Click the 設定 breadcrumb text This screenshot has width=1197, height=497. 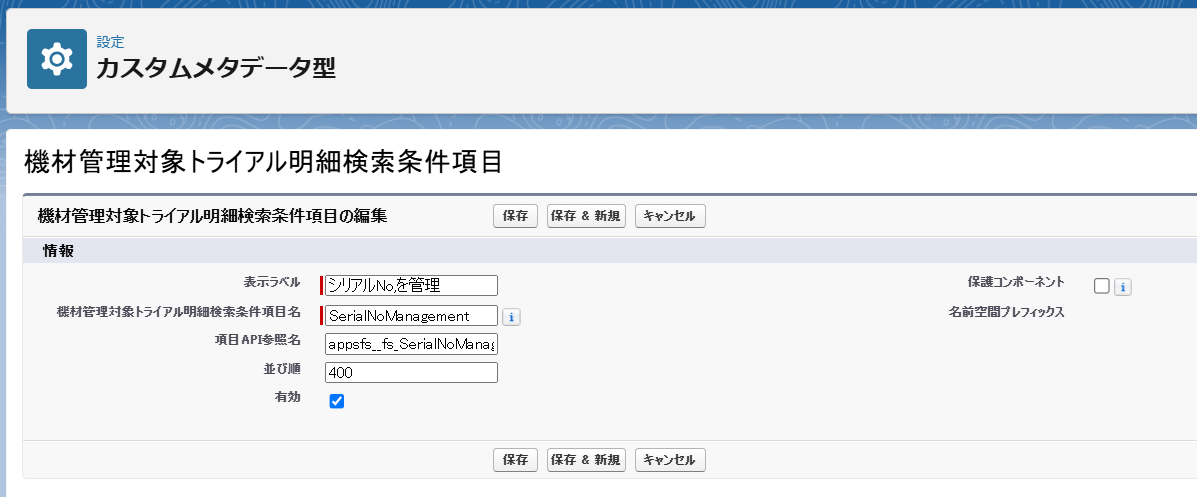(x=110, y=42)
